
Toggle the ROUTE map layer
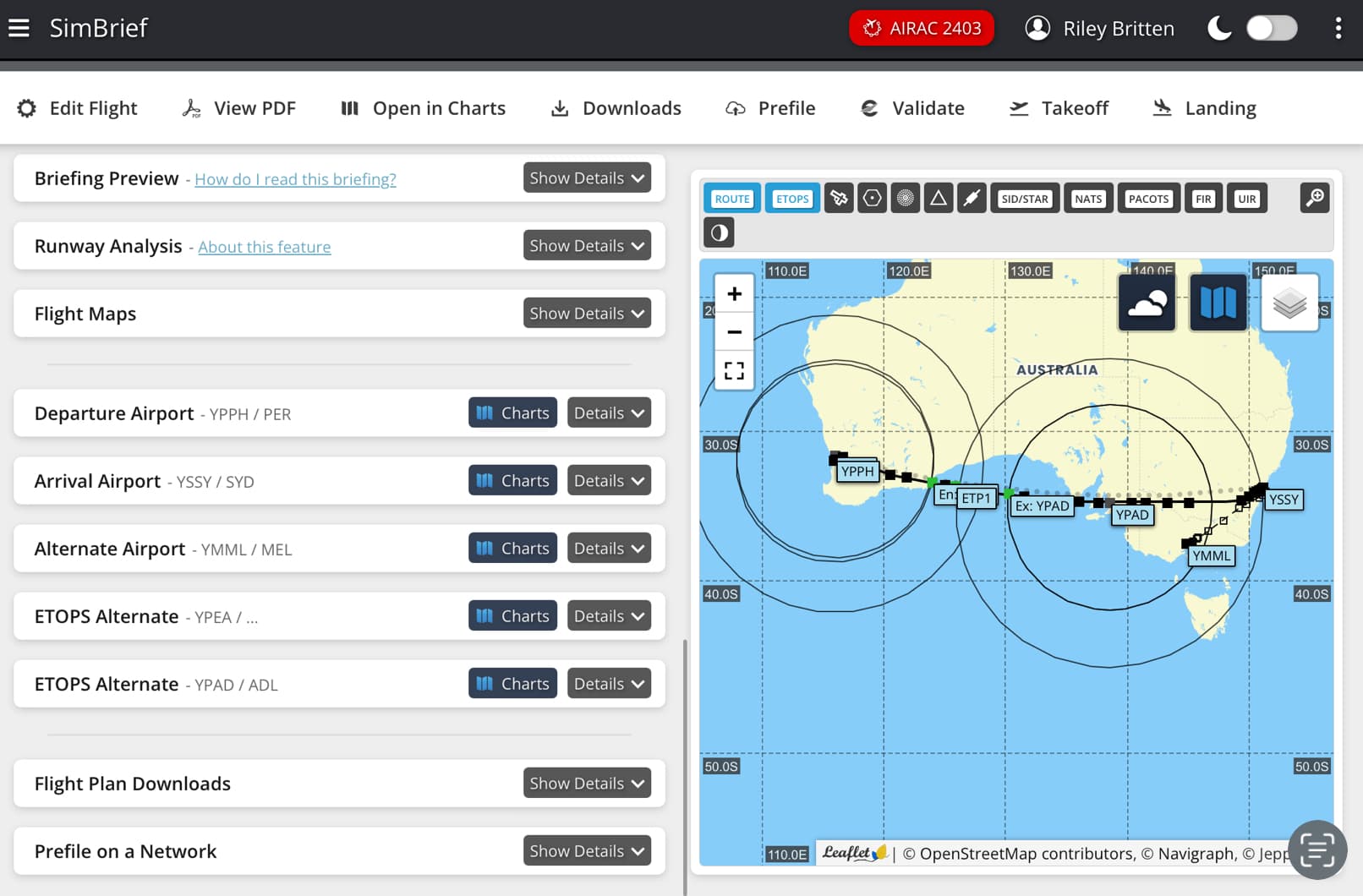(732, 199)
